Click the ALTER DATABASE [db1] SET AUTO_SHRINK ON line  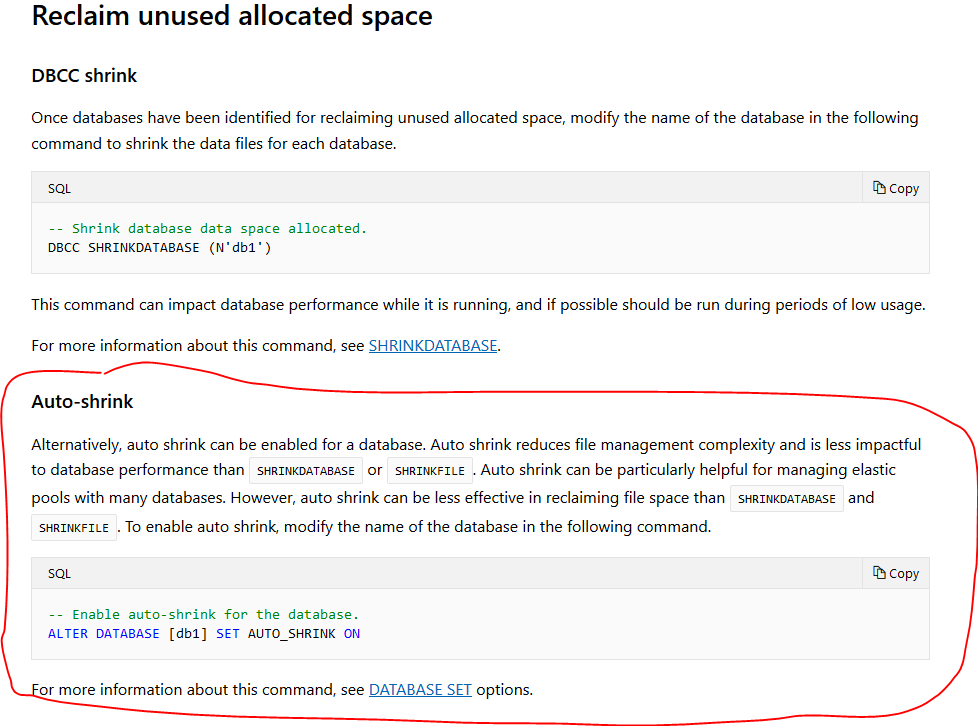click(204, 634)
